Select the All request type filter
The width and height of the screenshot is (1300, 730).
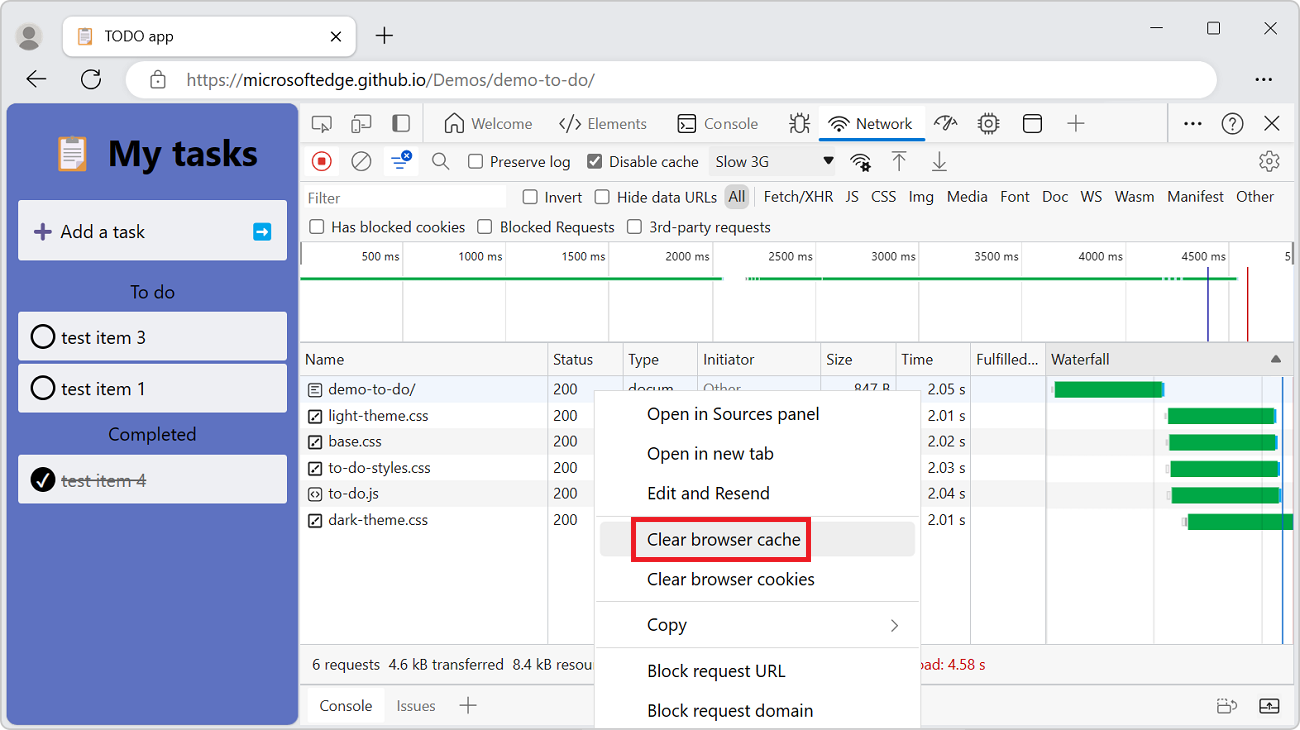[737, 196]
